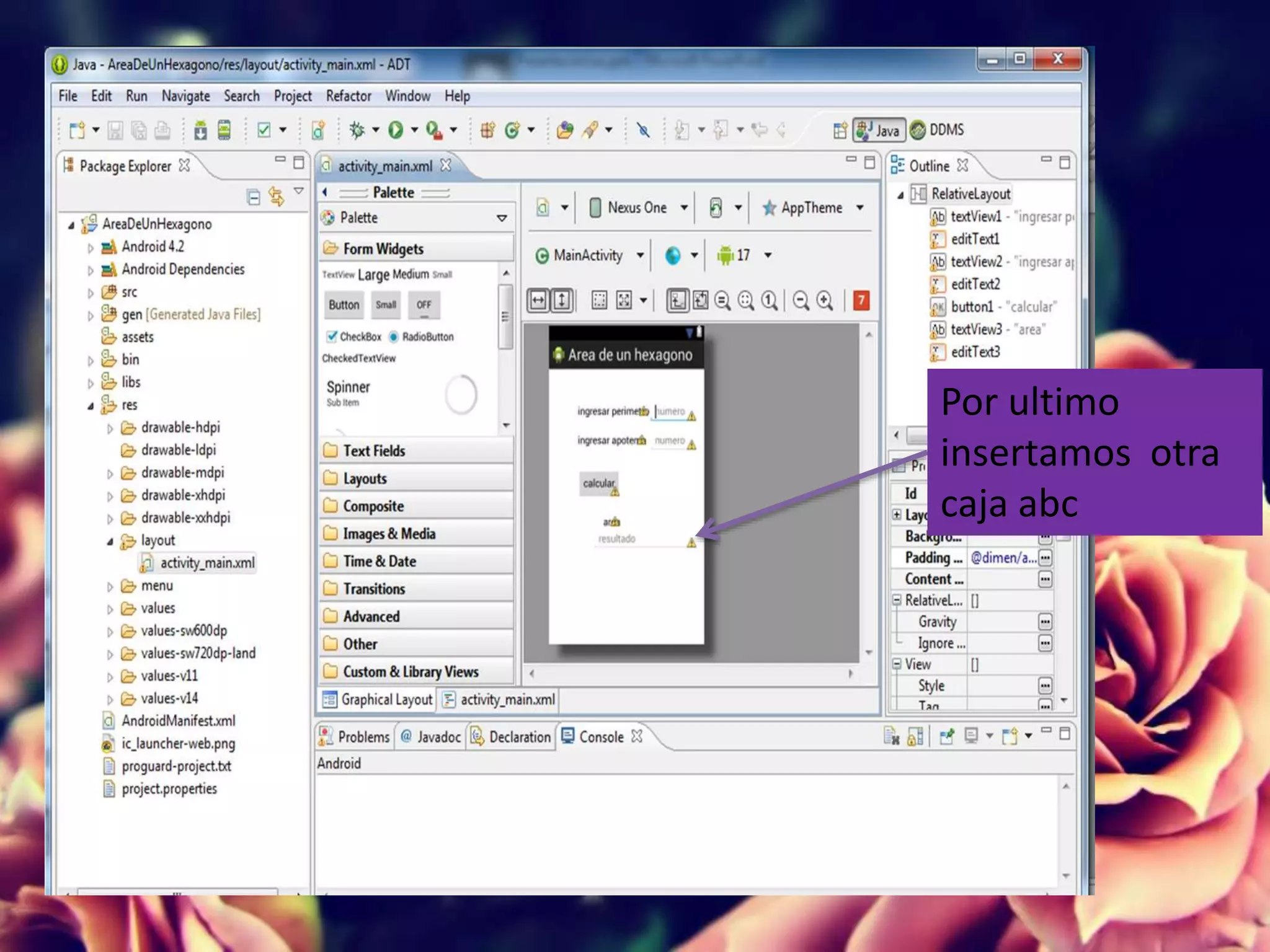The width and height of the screenshot is (1270, 952).
Task: Expand the src folder in Package Explorer
Action: pos(91,293)
